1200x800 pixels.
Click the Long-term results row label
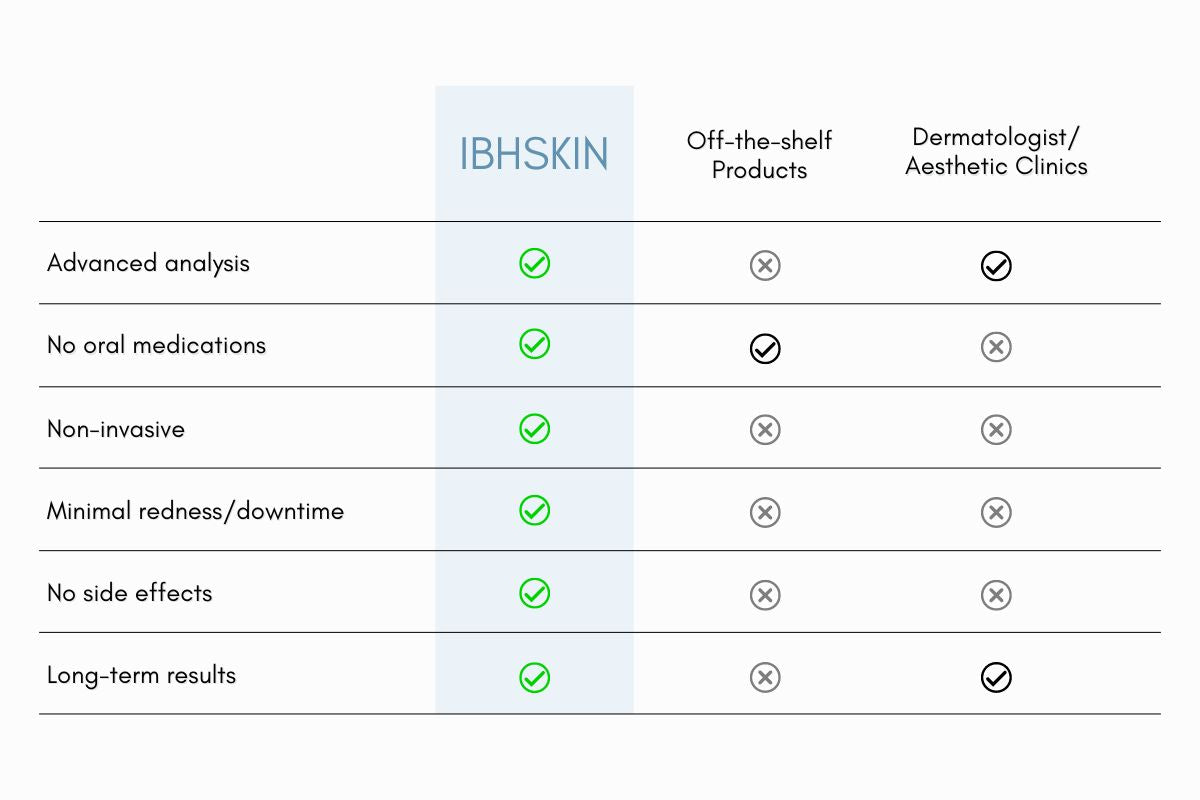click(x=141, y=675)
